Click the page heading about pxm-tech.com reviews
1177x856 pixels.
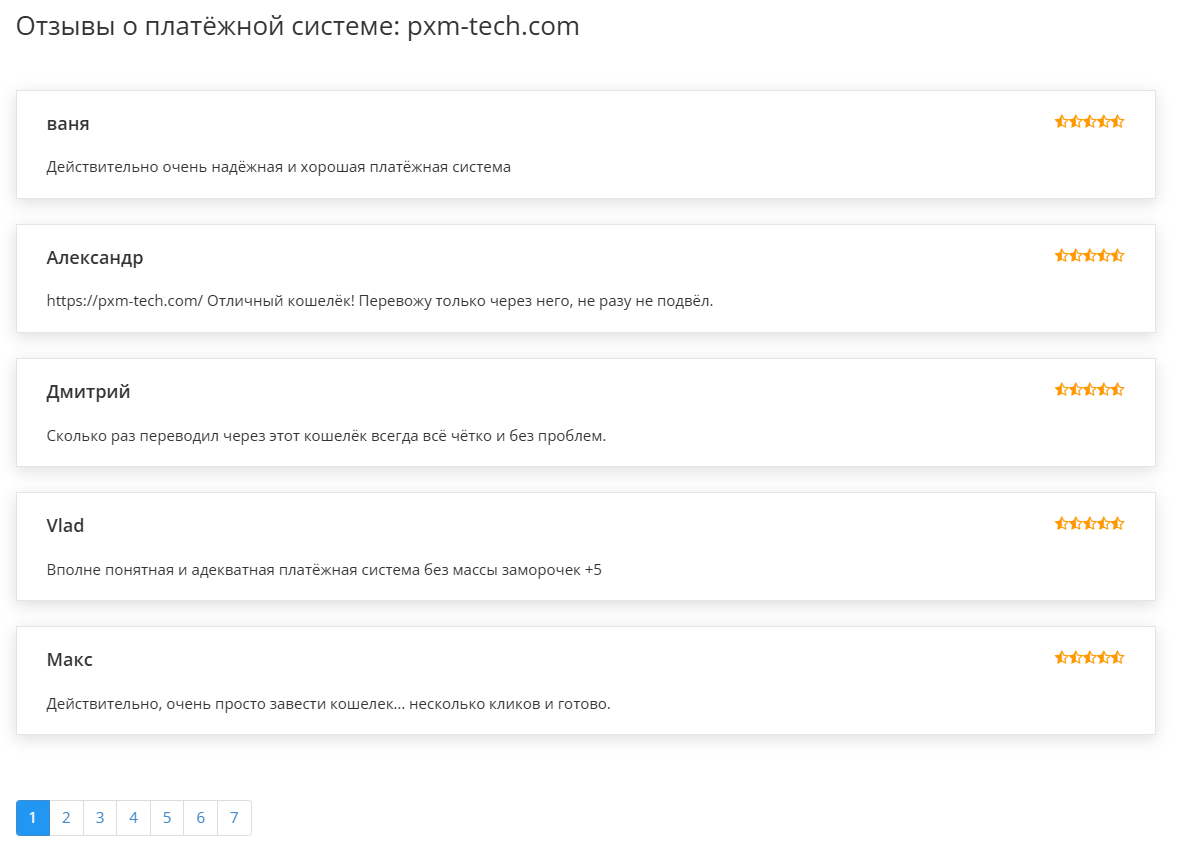pos(298,26)
